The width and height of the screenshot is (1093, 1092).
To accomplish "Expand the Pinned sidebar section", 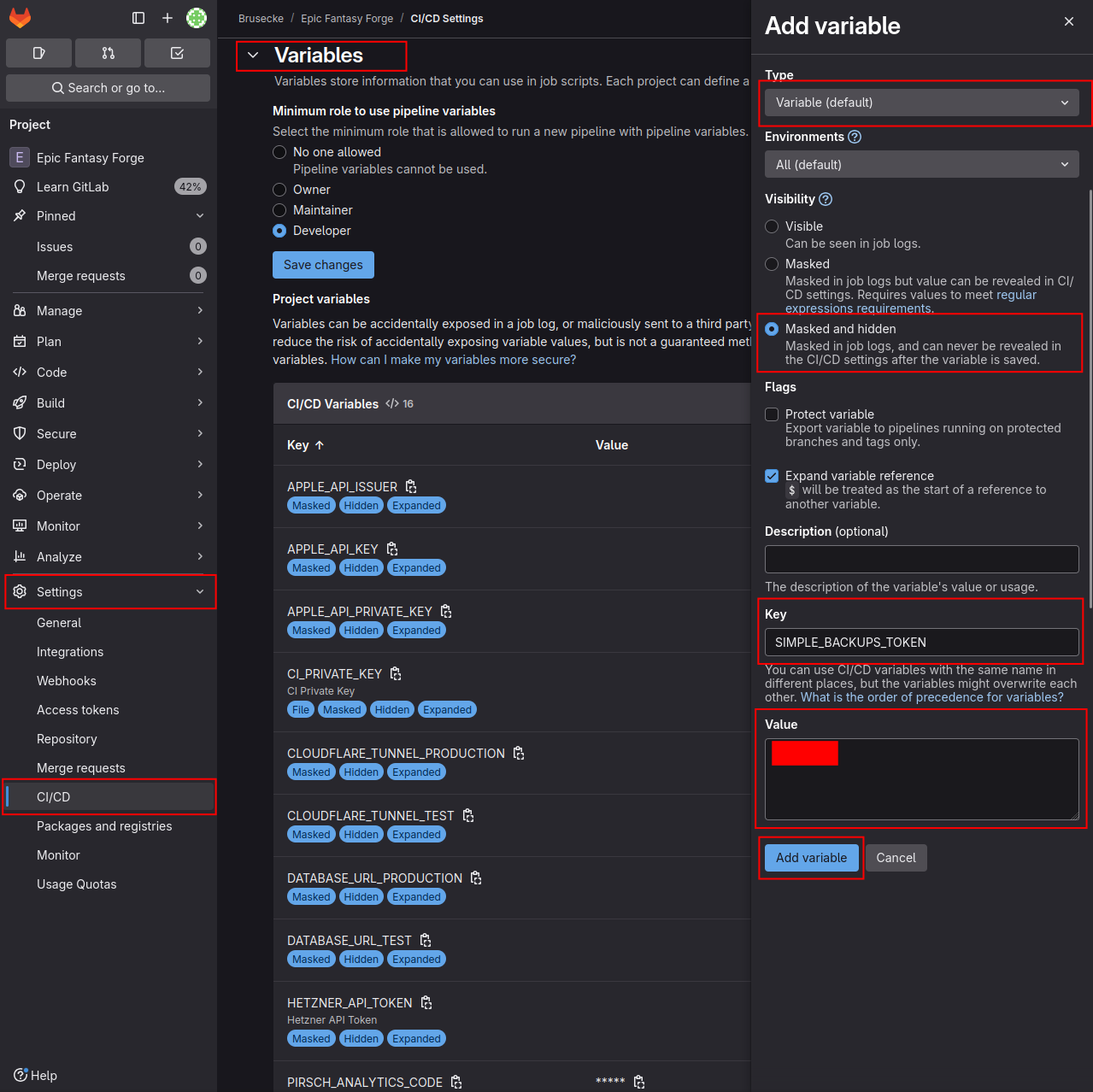I will 109,216.
